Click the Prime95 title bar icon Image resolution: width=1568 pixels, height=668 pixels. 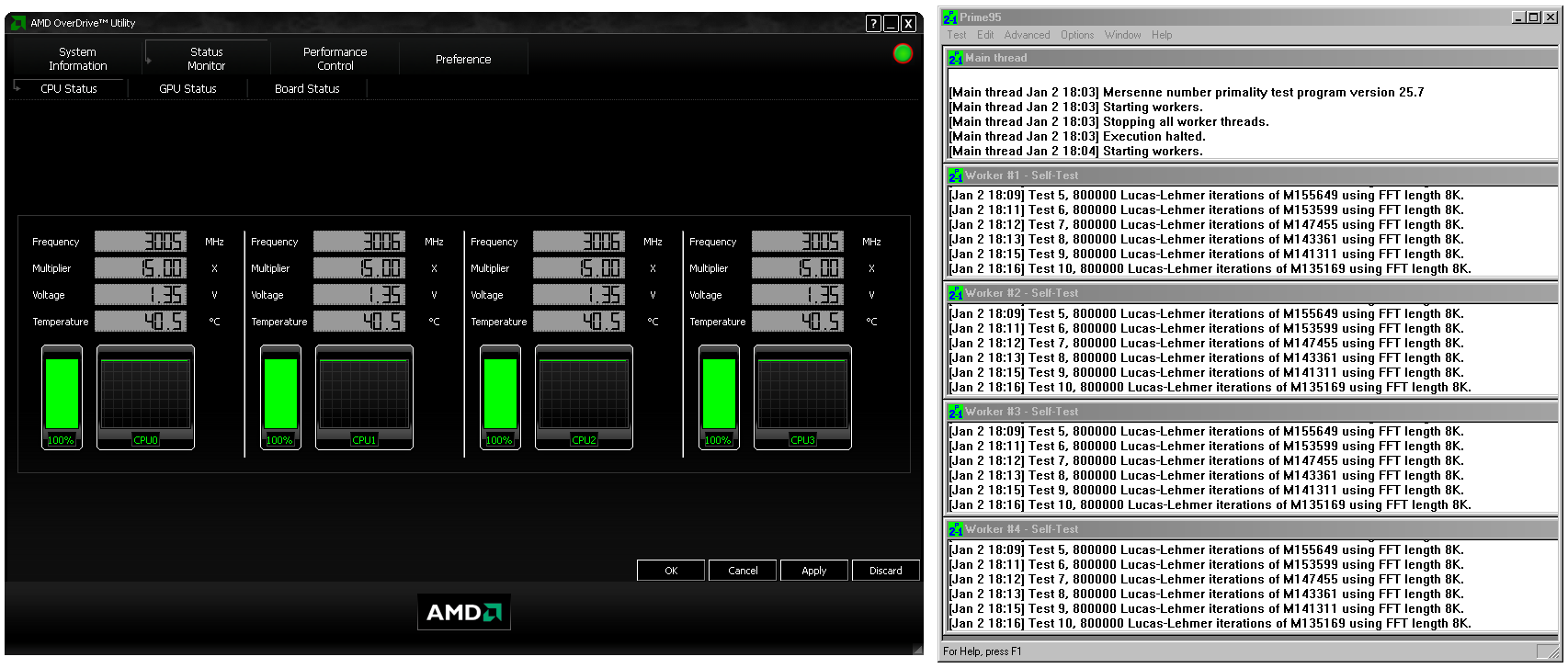[x=950, y=17]
